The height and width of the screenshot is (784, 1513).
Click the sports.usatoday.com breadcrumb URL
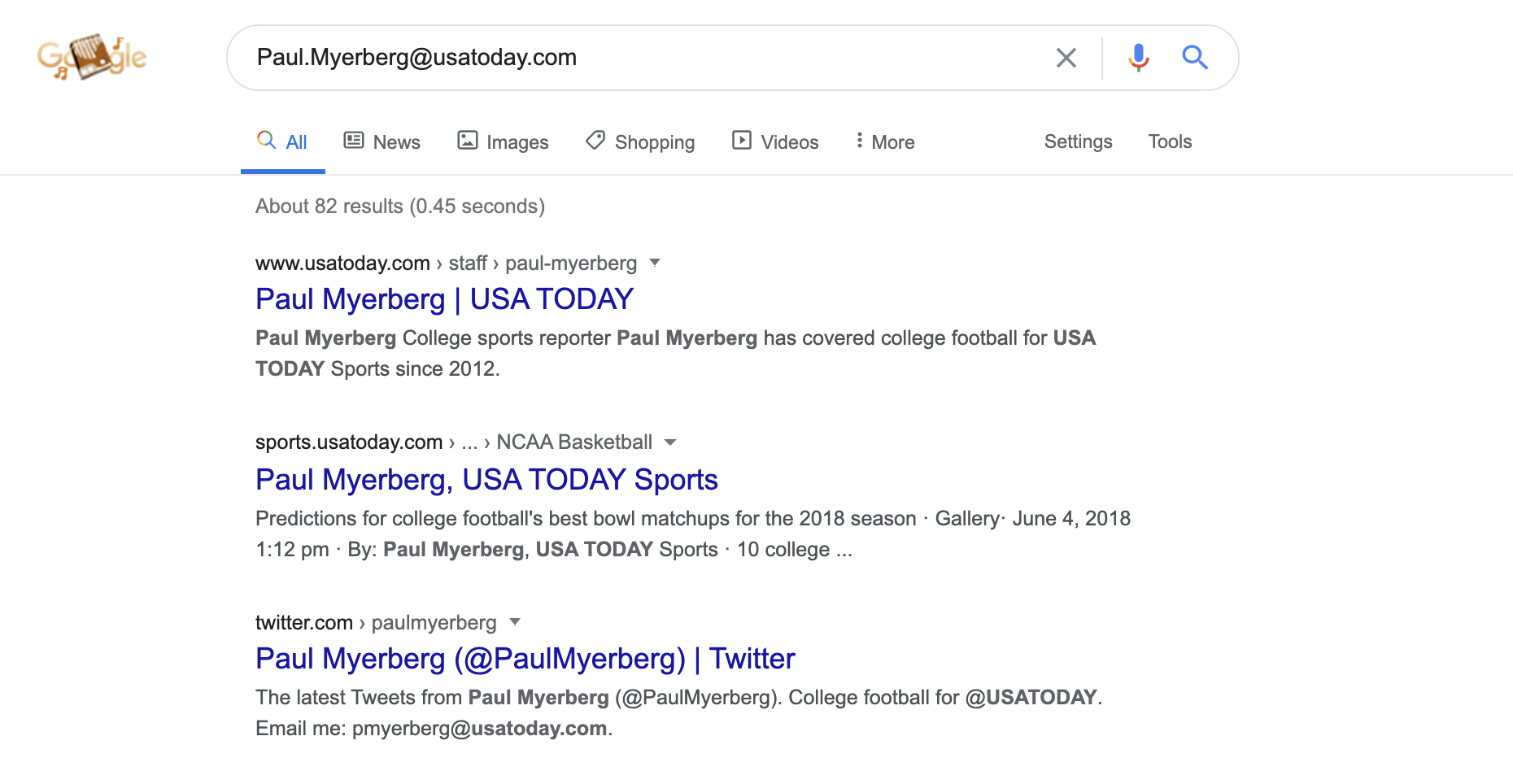[x=349, y=442]
